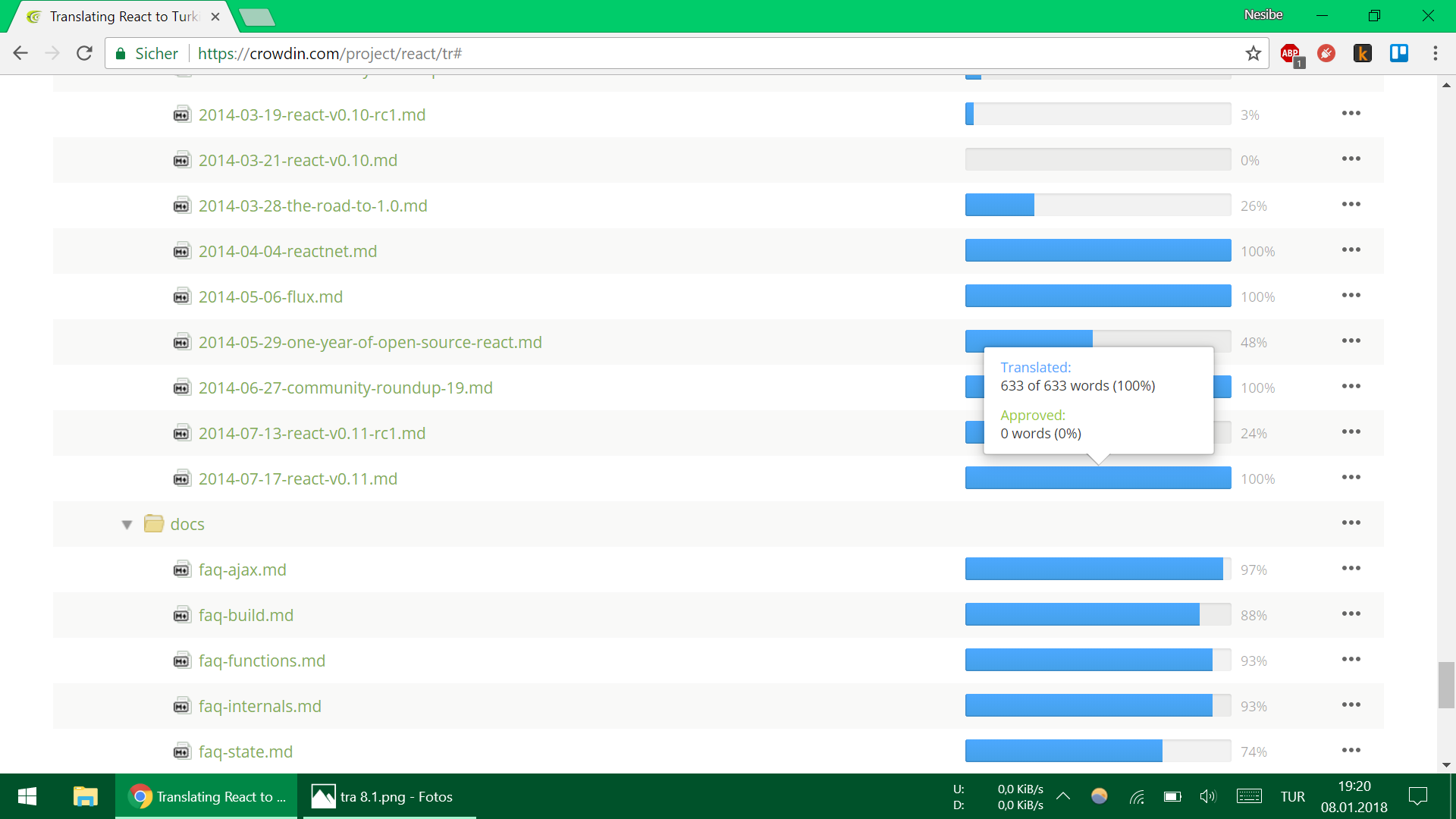Click the markdown icon of 2014-04-04-reactnet.md
The image size is (1456, 819).
point(182,251)
